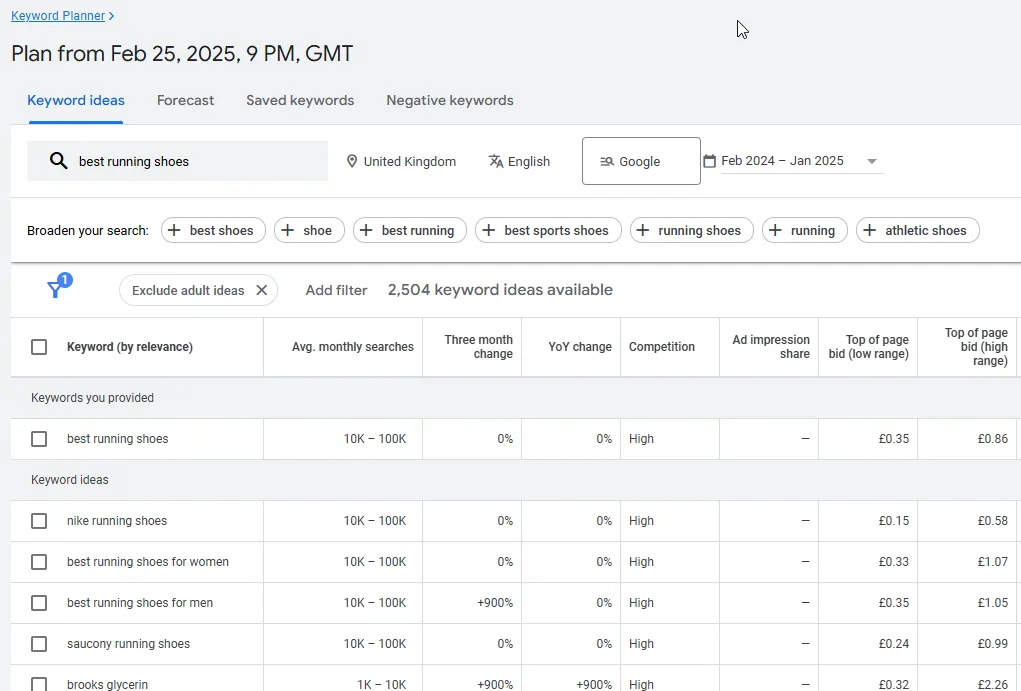Check best running shoes for women row
The image size is (1021, 691).
click(x=39, y=561)
